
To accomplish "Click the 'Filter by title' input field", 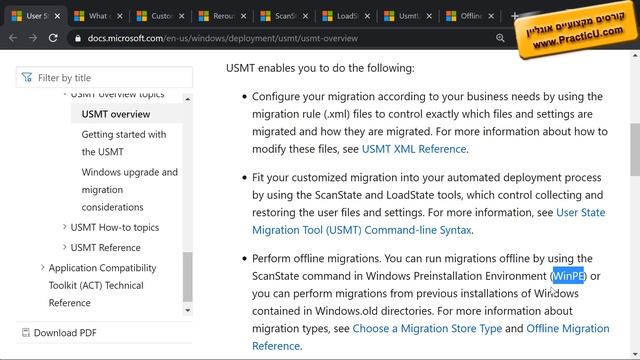I will [104, 78].
